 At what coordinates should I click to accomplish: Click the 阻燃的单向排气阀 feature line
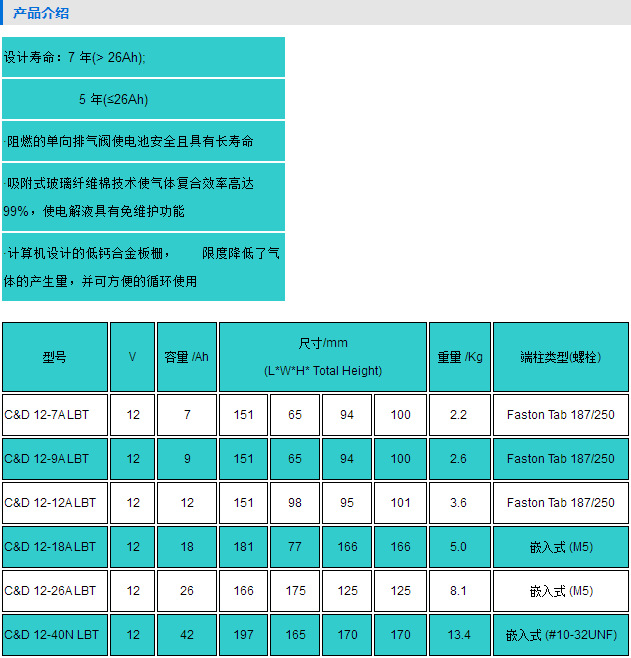coord(128,141)
